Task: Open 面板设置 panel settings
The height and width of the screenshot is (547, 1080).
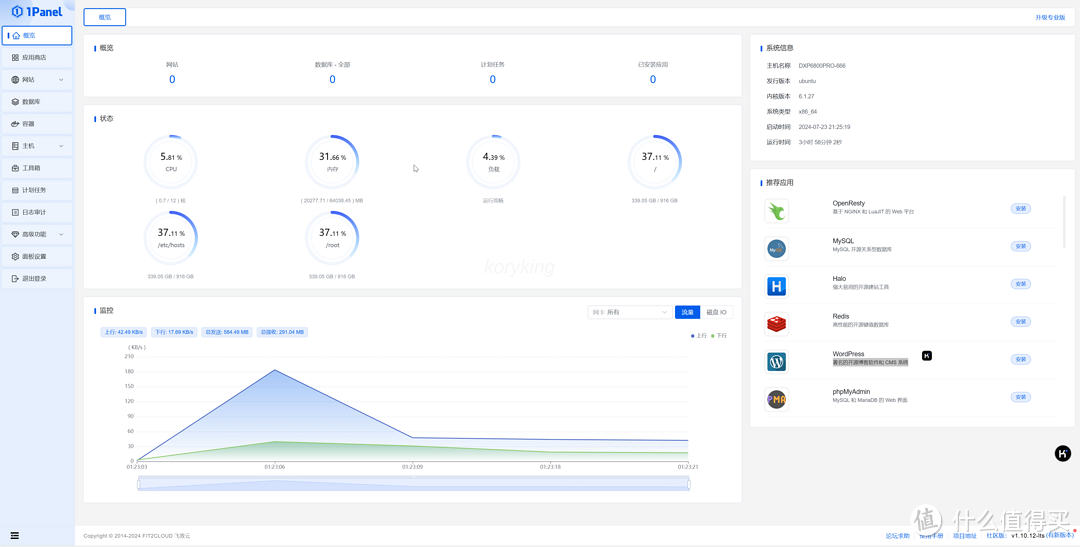Action: click(x=34, y=257)
